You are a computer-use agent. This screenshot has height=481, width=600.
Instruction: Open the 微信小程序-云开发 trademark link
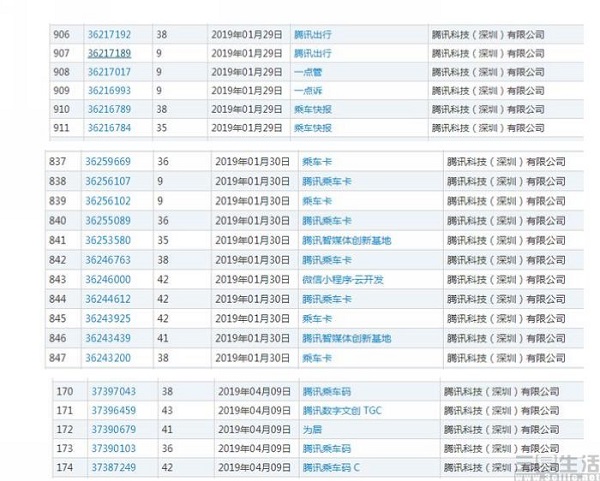[x=342, y=279]
